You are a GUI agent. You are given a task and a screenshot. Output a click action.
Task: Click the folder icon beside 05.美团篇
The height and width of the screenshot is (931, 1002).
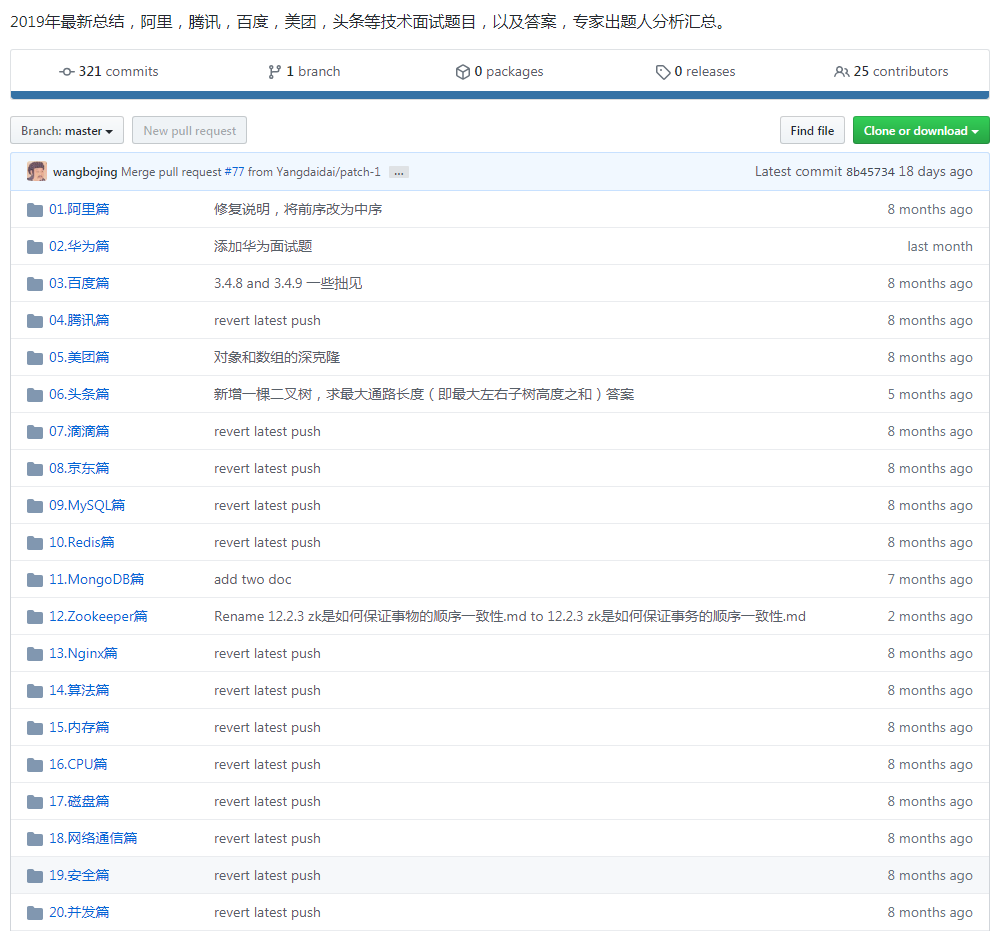35,358
